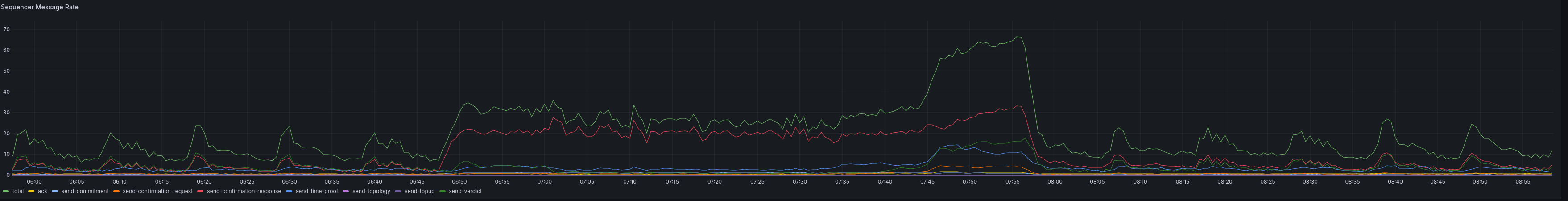The image size is (1568, 201).
Task: Isolate the send-commitment series in legend
Action: click(85, 191)
